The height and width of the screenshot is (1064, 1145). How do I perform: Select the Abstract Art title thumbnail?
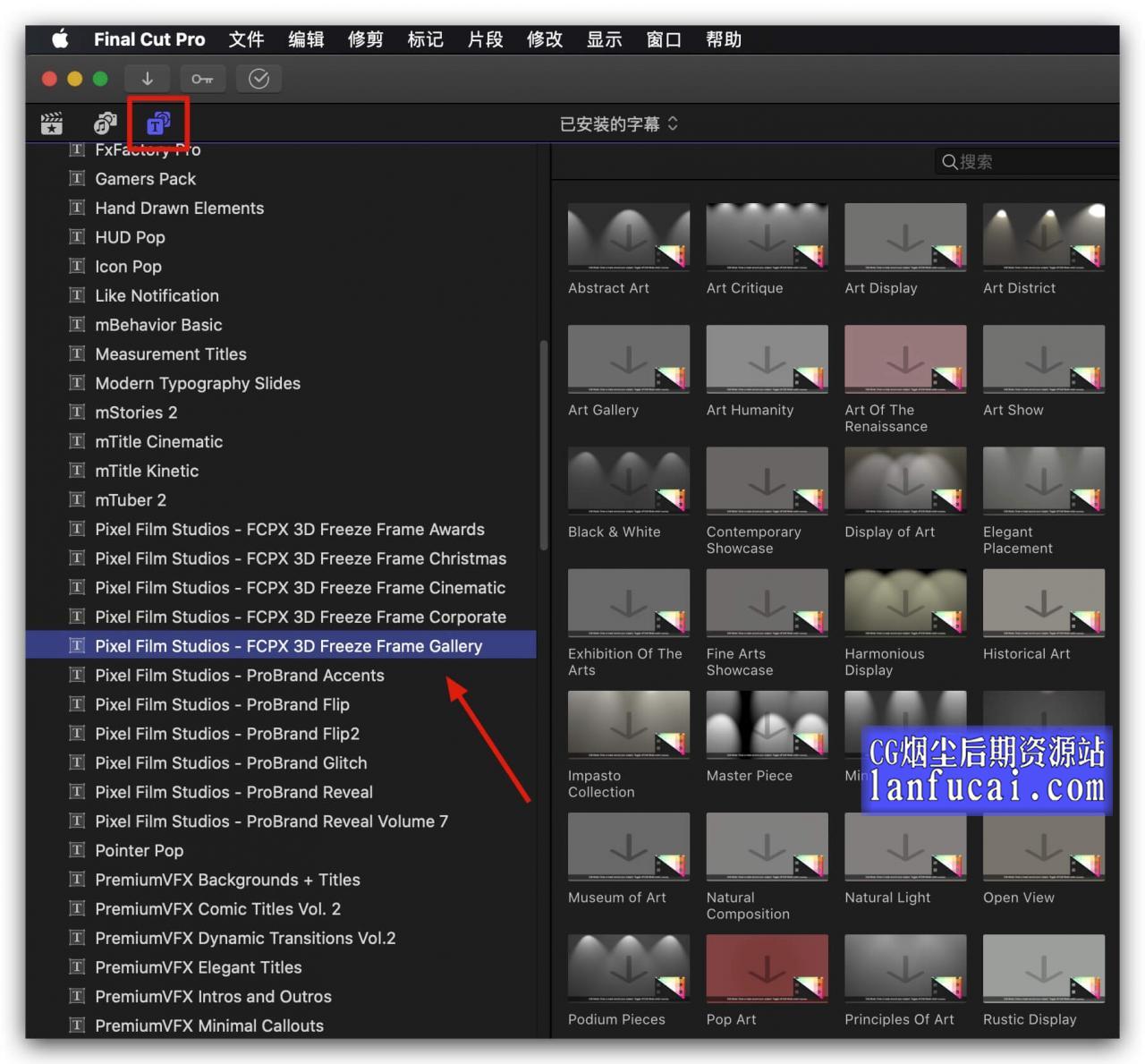[629, 237]
